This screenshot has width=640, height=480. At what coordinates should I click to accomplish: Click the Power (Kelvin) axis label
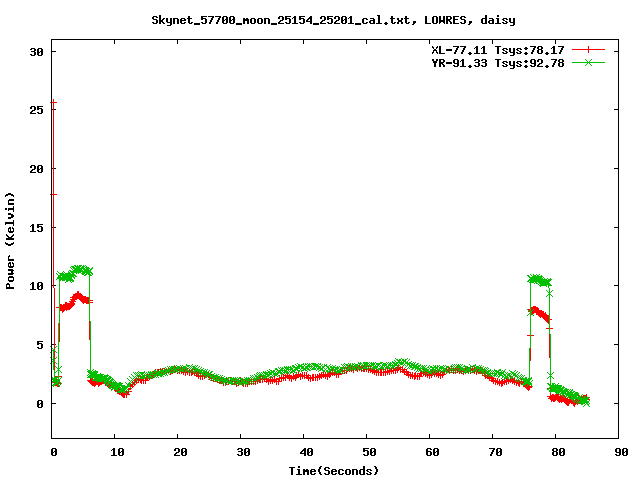point(10,241)
